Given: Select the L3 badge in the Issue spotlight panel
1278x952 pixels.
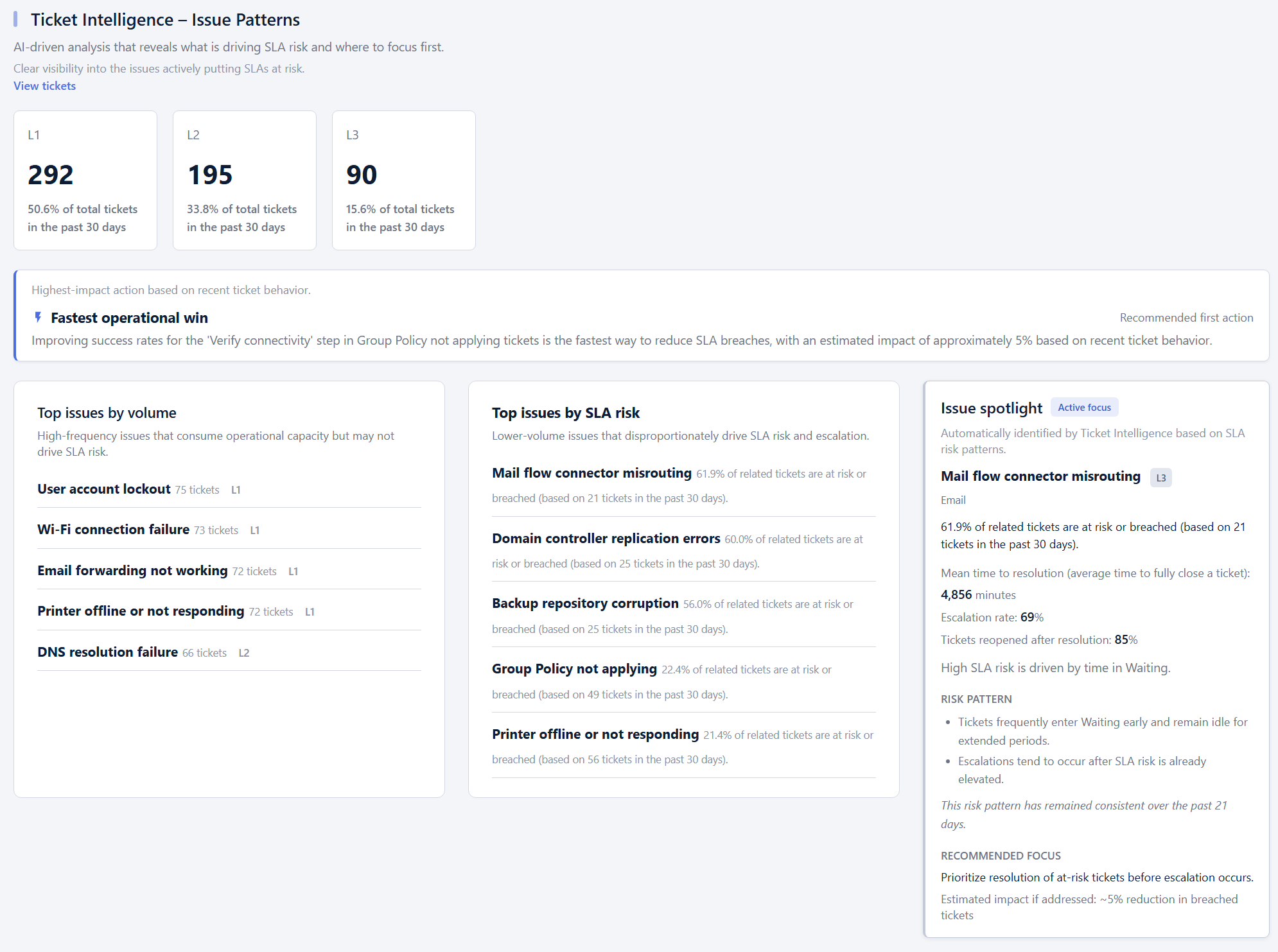Looking at the screenshot, I should coord(1160,478).
